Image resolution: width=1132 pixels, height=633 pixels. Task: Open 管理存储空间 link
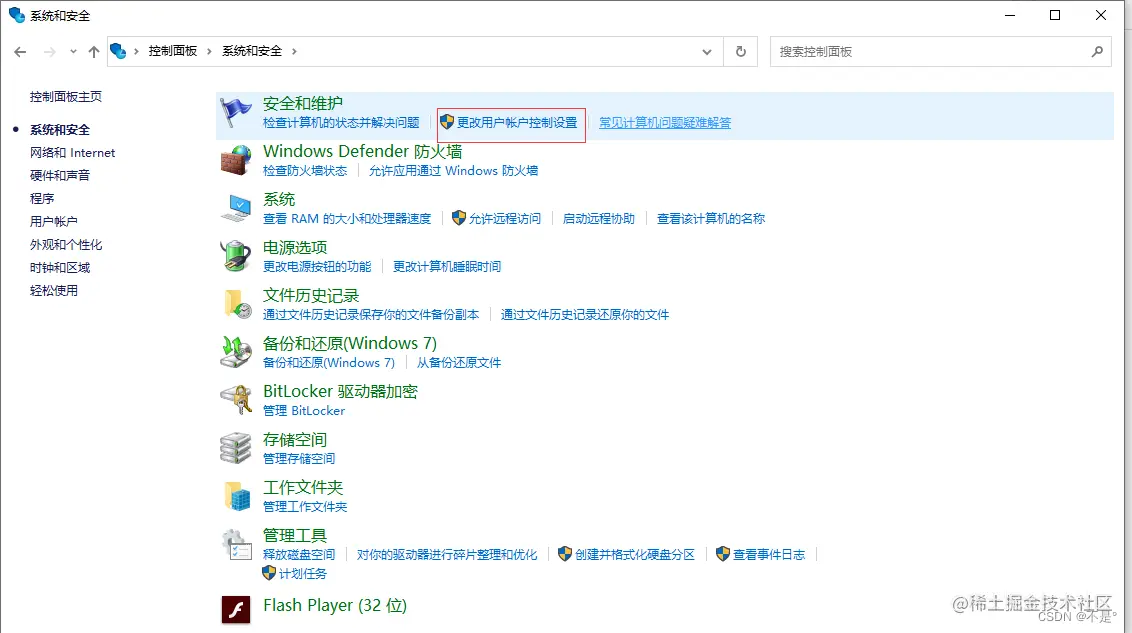tap(299, 459)
